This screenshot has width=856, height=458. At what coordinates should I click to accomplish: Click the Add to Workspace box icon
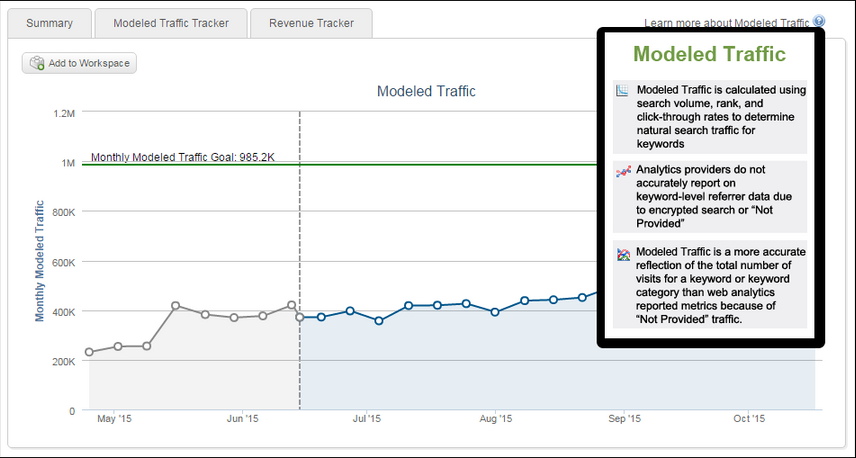tap(37, 63)
